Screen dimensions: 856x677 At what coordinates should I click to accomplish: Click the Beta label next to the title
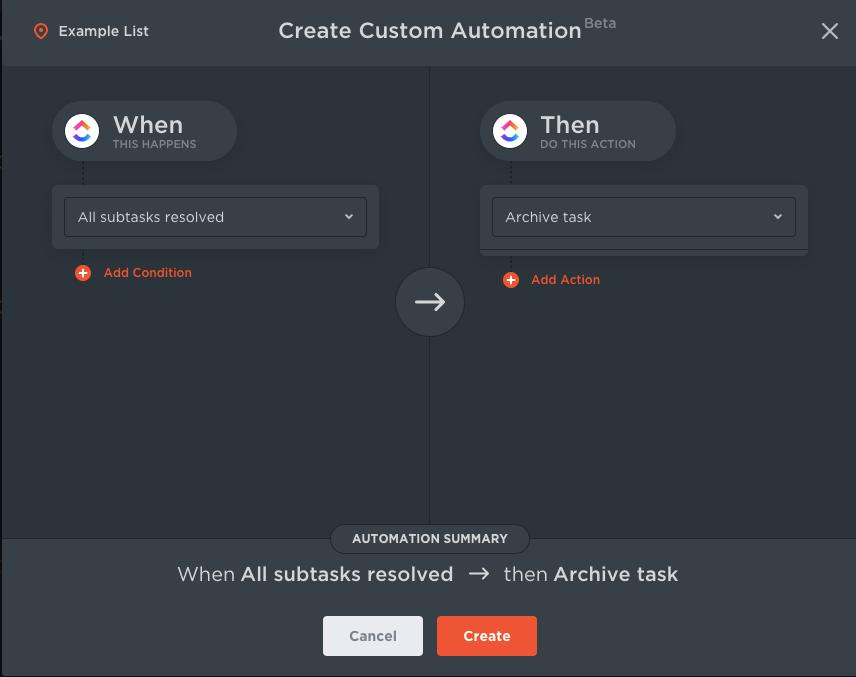pos(600,23)
